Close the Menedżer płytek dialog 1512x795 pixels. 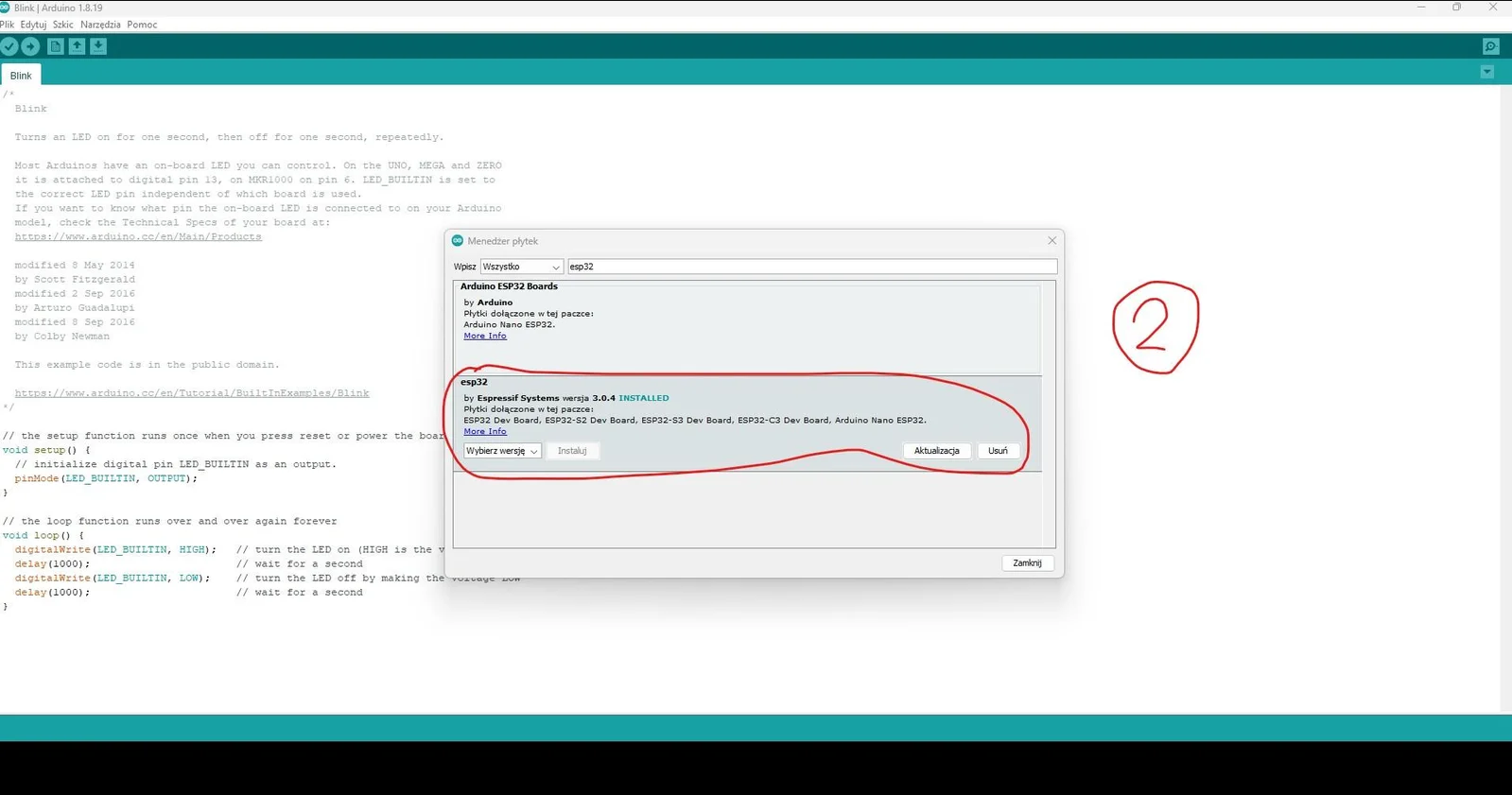point(1051,241)
